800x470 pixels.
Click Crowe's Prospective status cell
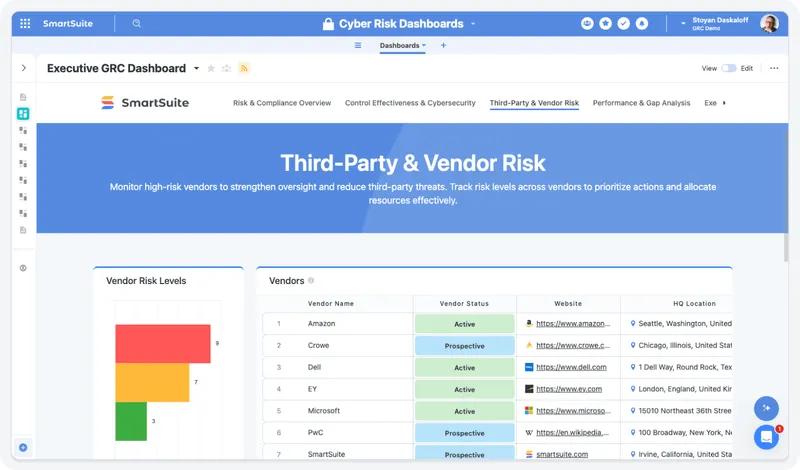click(464, 346)
